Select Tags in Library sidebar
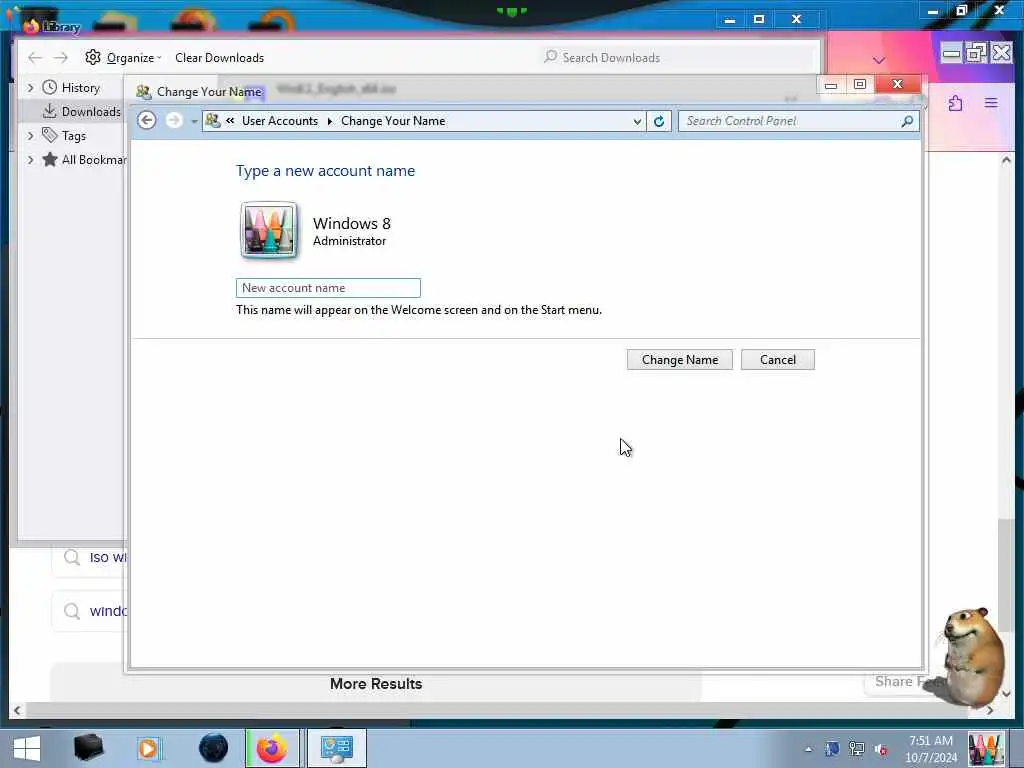Screen dimensions: 1024x768 [x=64, y=136]
